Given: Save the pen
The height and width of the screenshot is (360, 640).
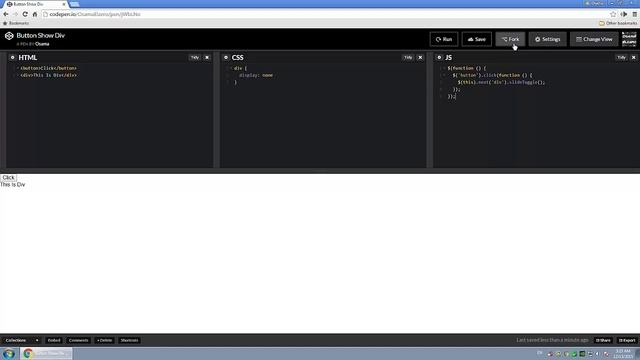Looking at the screenshot, I should 477,39.
